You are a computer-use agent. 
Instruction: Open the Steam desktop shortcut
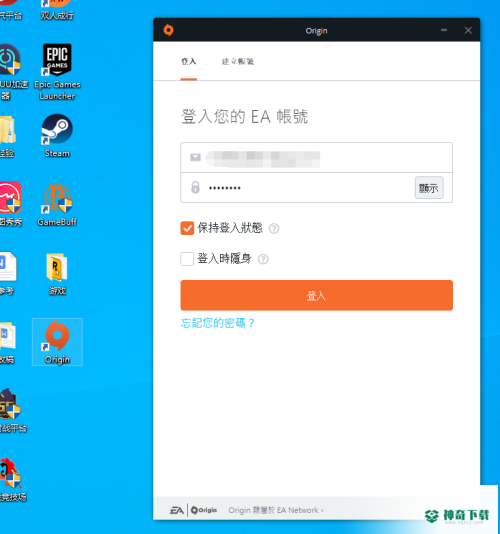pyautogui.click(x=57, y=136)
